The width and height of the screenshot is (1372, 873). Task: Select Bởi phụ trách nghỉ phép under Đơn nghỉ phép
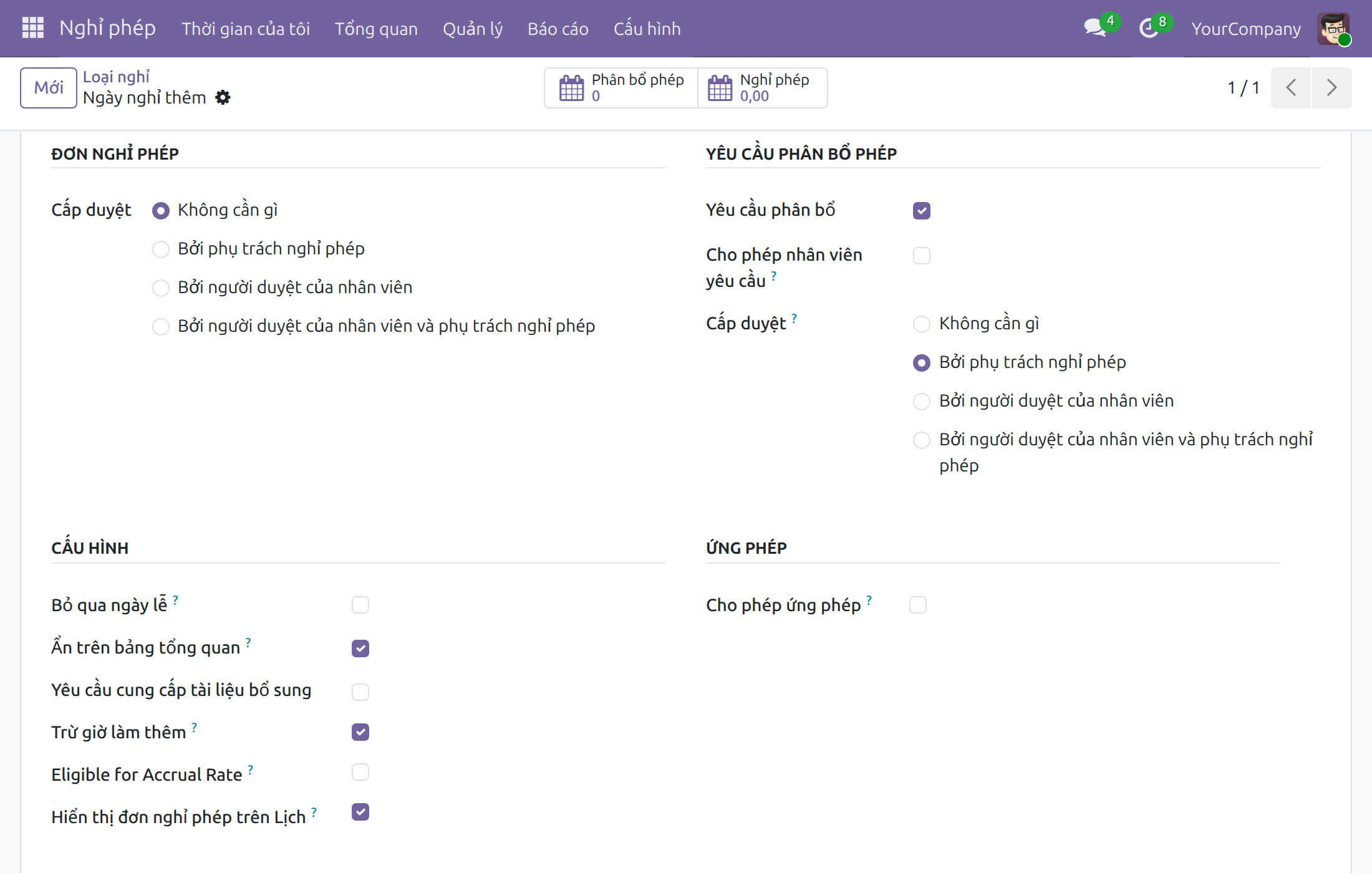160,249
